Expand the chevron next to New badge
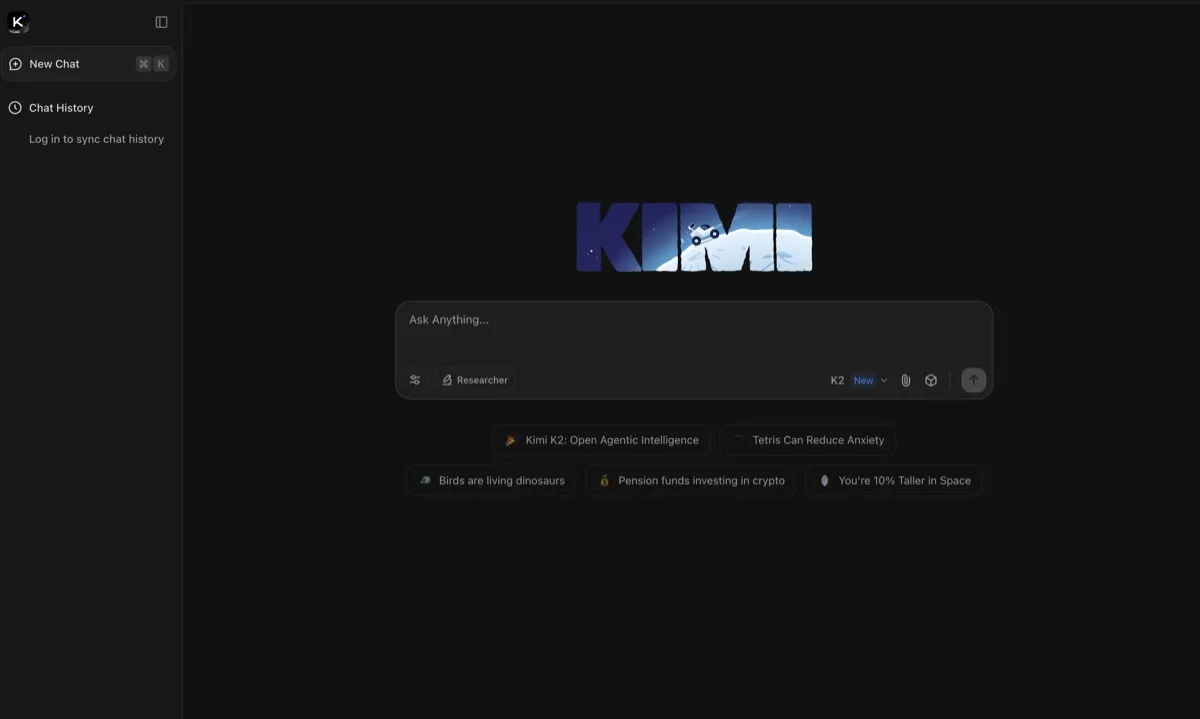The width and height of the screenshot is (1200, 719). pos(885,380)
